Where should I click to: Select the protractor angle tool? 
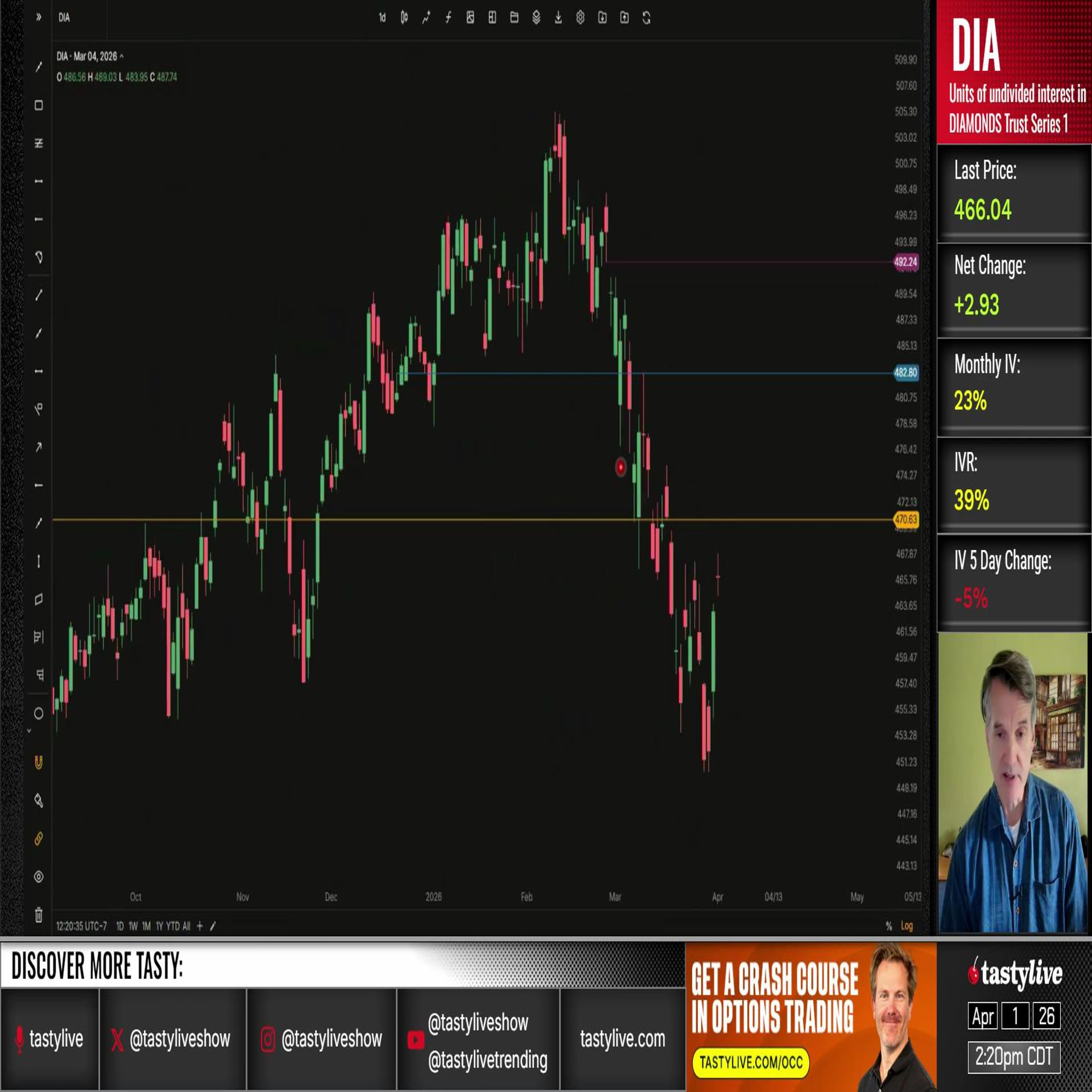click(39, 257)
